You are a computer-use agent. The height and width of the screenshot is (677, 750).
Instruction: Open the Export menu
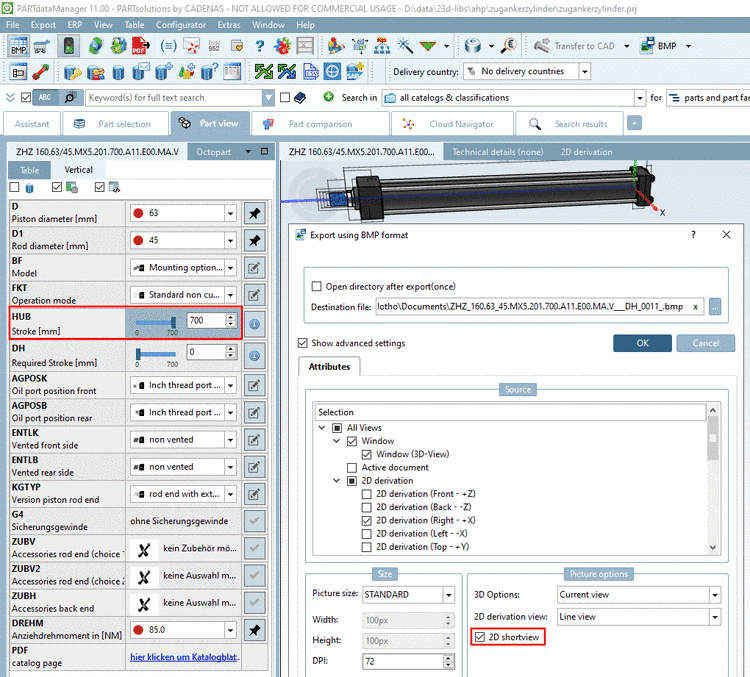click(43, 25)
